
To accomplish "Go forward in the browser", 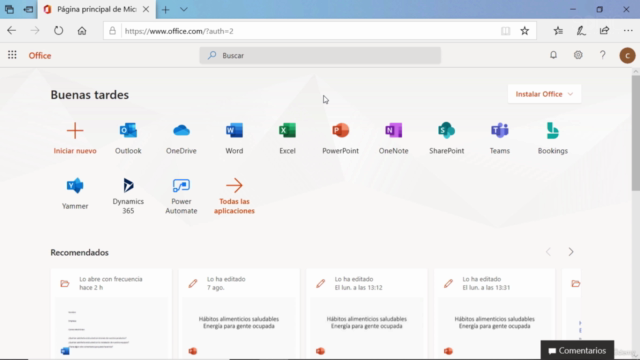I will 35,31.
